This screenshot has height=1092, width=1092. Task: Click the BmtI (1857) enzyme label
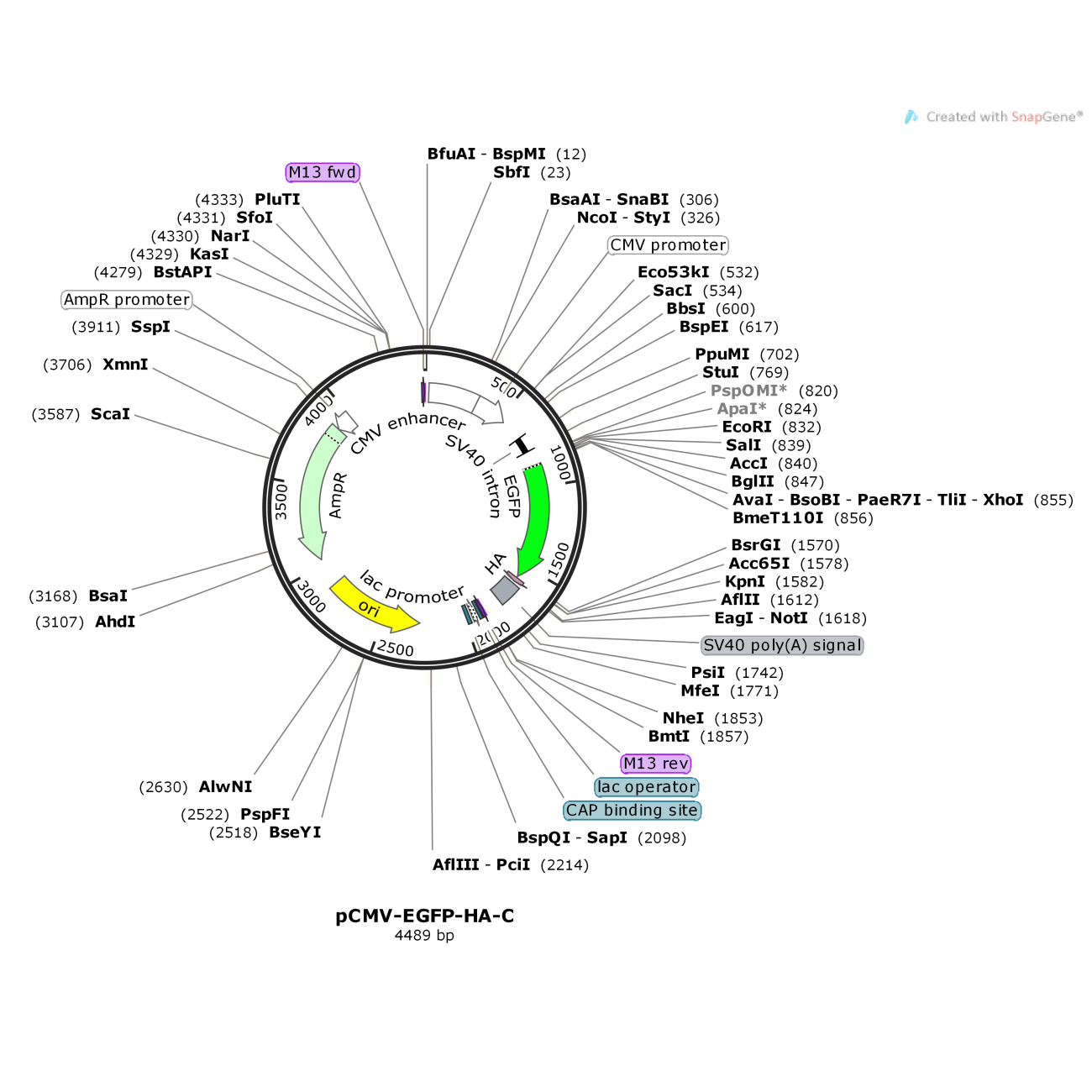tap(698, 737)
